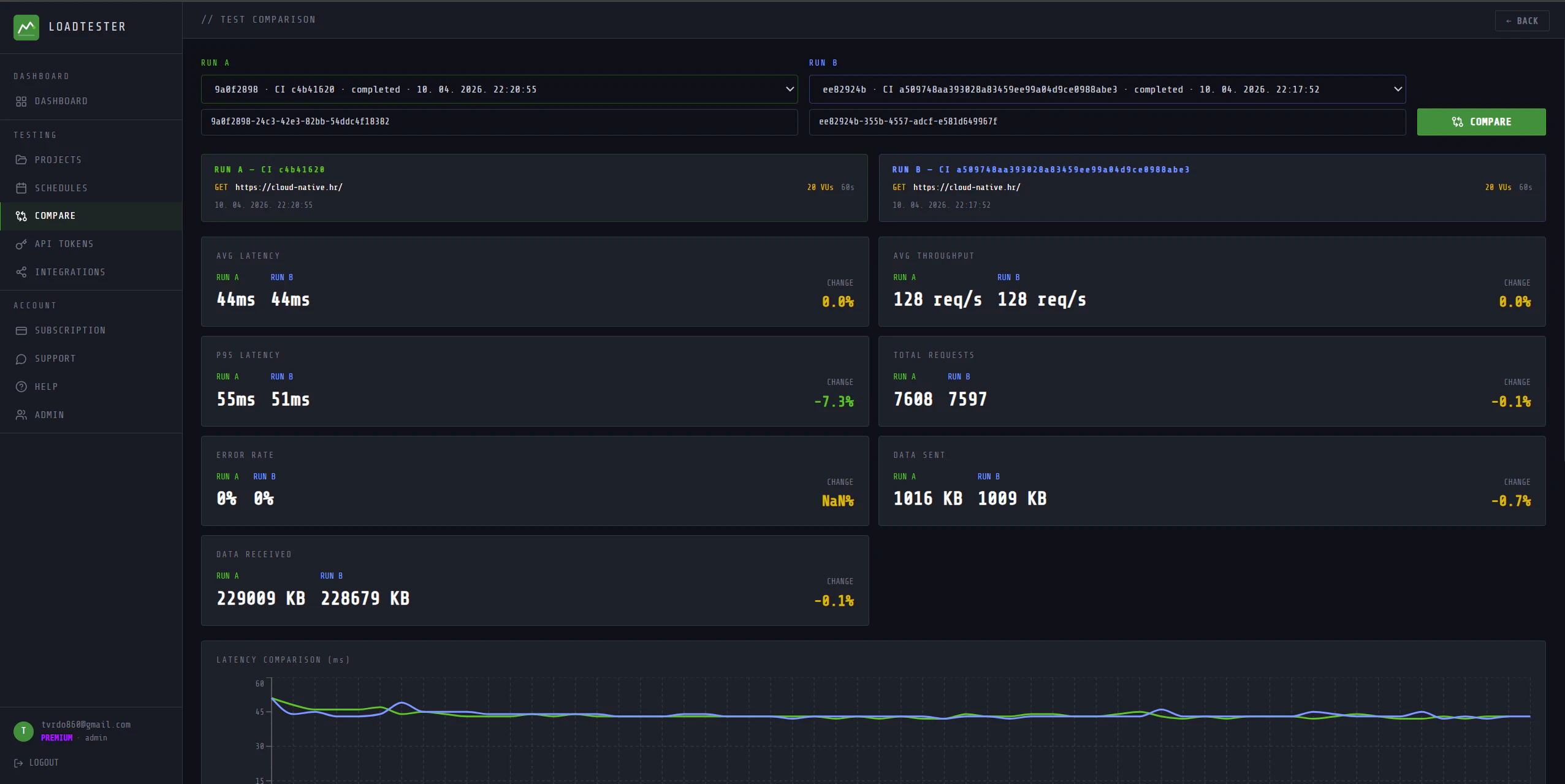Open the Projects section in the sidebar
Viewport: 1565px width, 784px height.
coord(58,159)
